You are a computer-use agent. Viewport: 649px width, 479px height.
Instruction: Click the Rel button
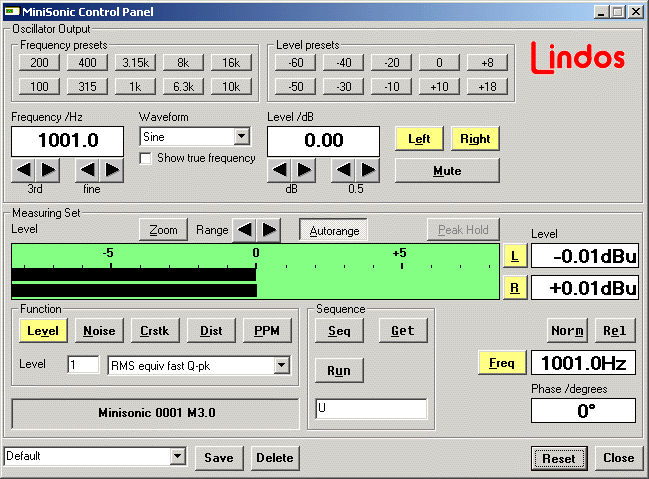click(615, 331)
